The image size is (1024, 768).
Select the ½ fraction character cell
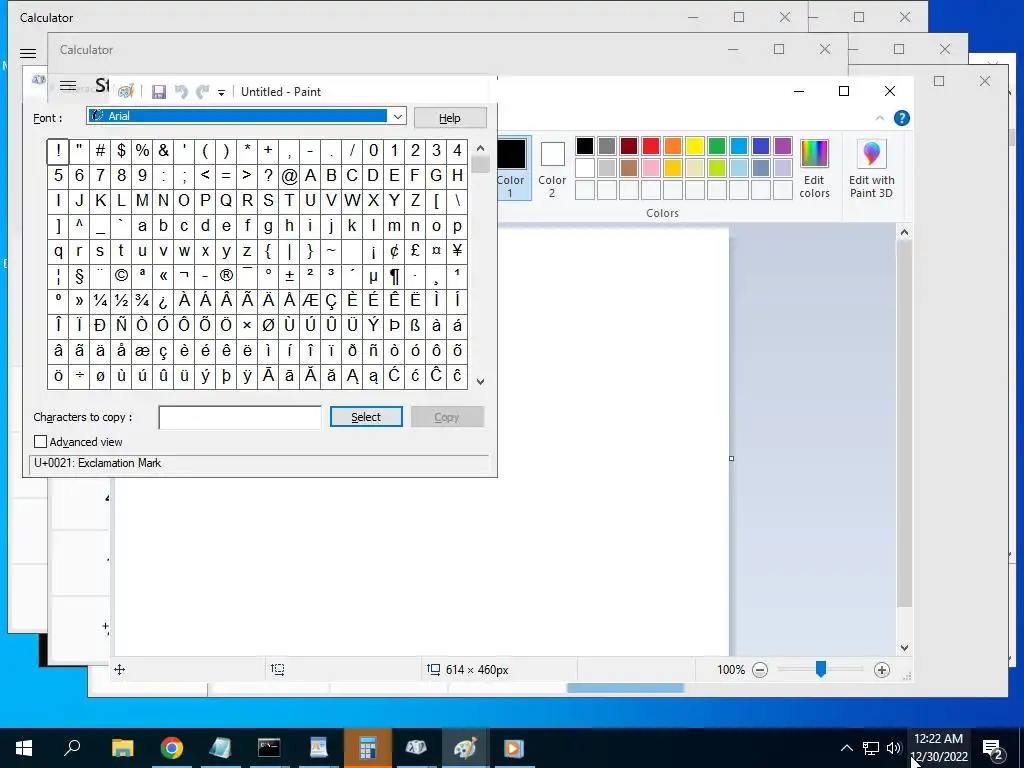pos(121,300)
